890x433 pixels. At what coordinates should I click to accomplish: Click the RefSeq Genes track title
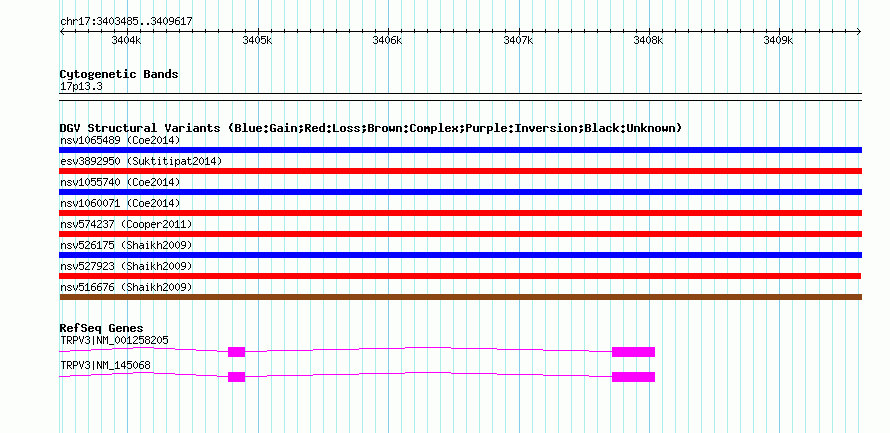tap(102, 328)
